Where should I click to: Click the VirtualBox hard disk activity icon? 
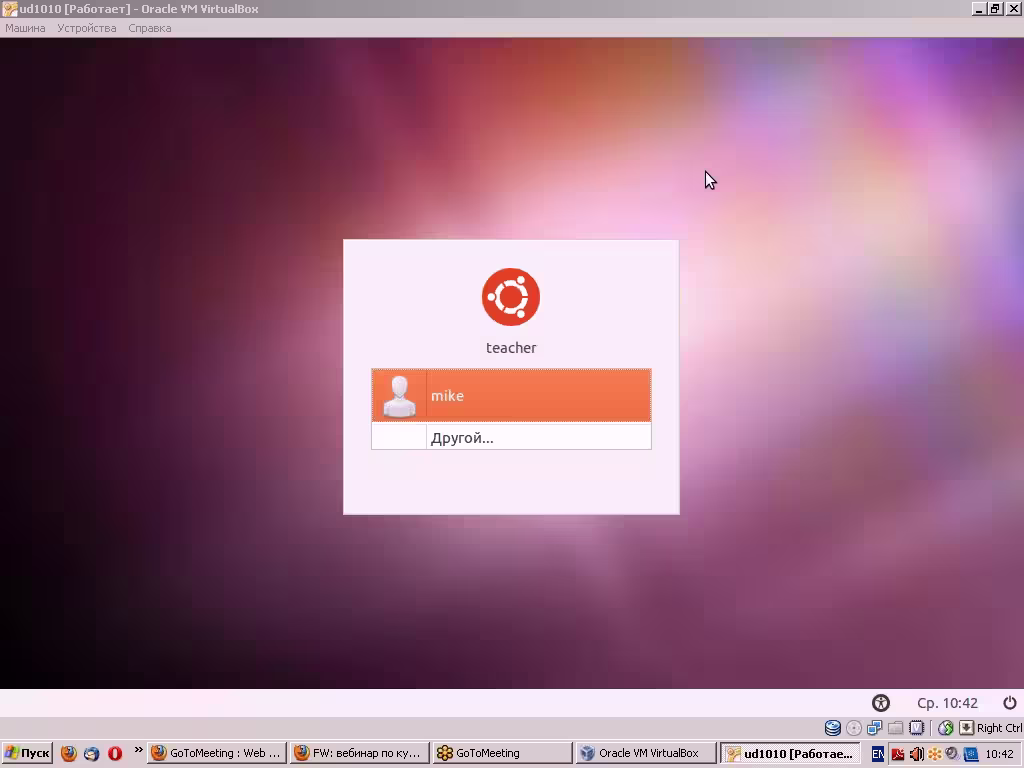pos(833,728)
